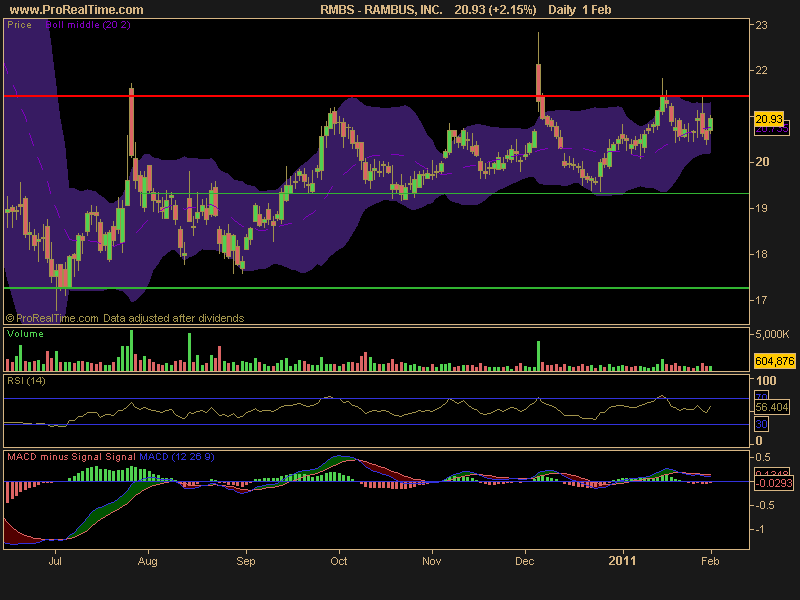Click the Jul marker on time axis

55,561
